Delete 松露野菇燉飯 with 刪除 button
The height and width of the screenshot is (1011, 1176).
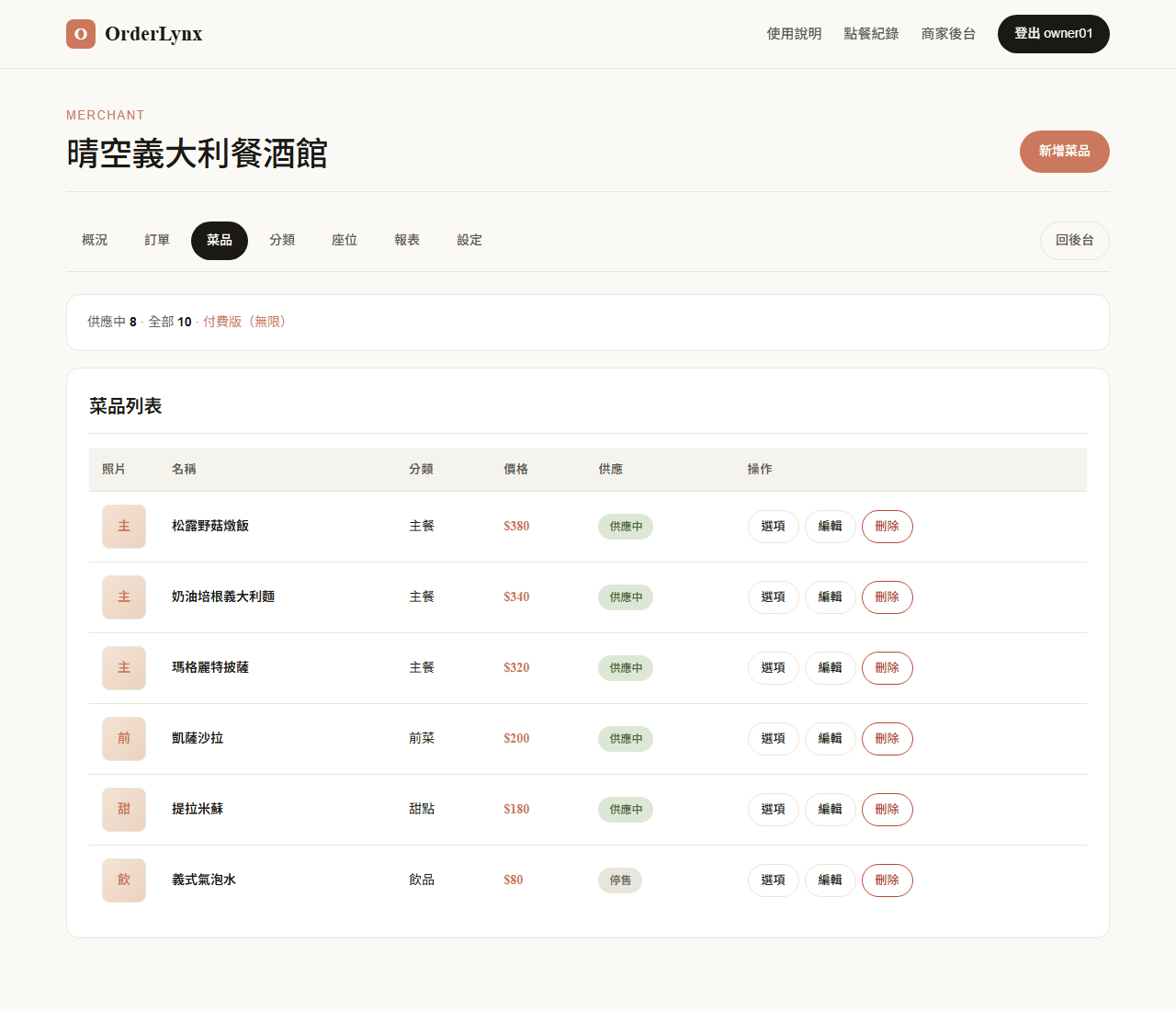point(888,527)
